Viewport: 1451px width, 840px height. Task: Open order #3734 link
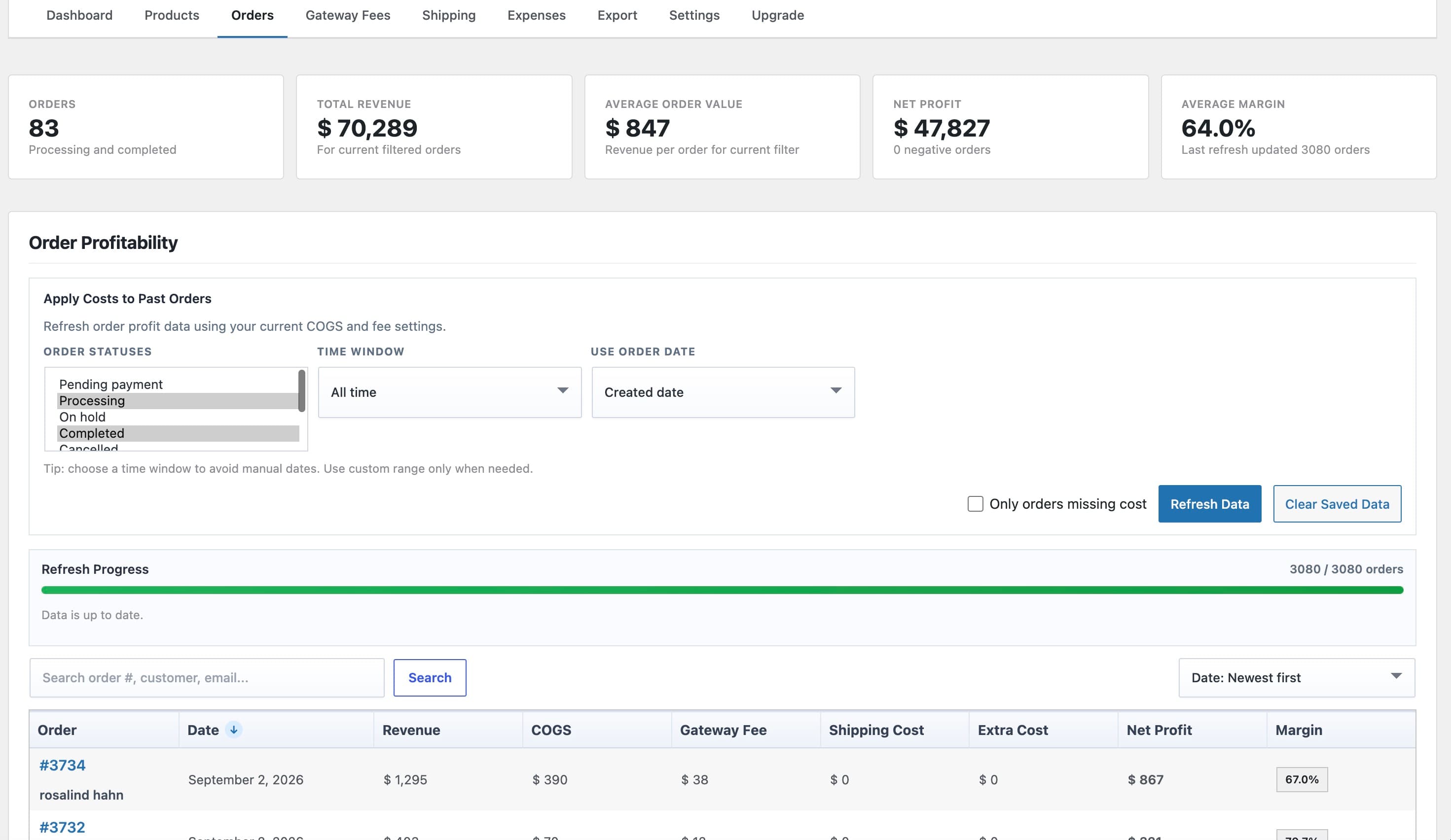coord(62,765)
